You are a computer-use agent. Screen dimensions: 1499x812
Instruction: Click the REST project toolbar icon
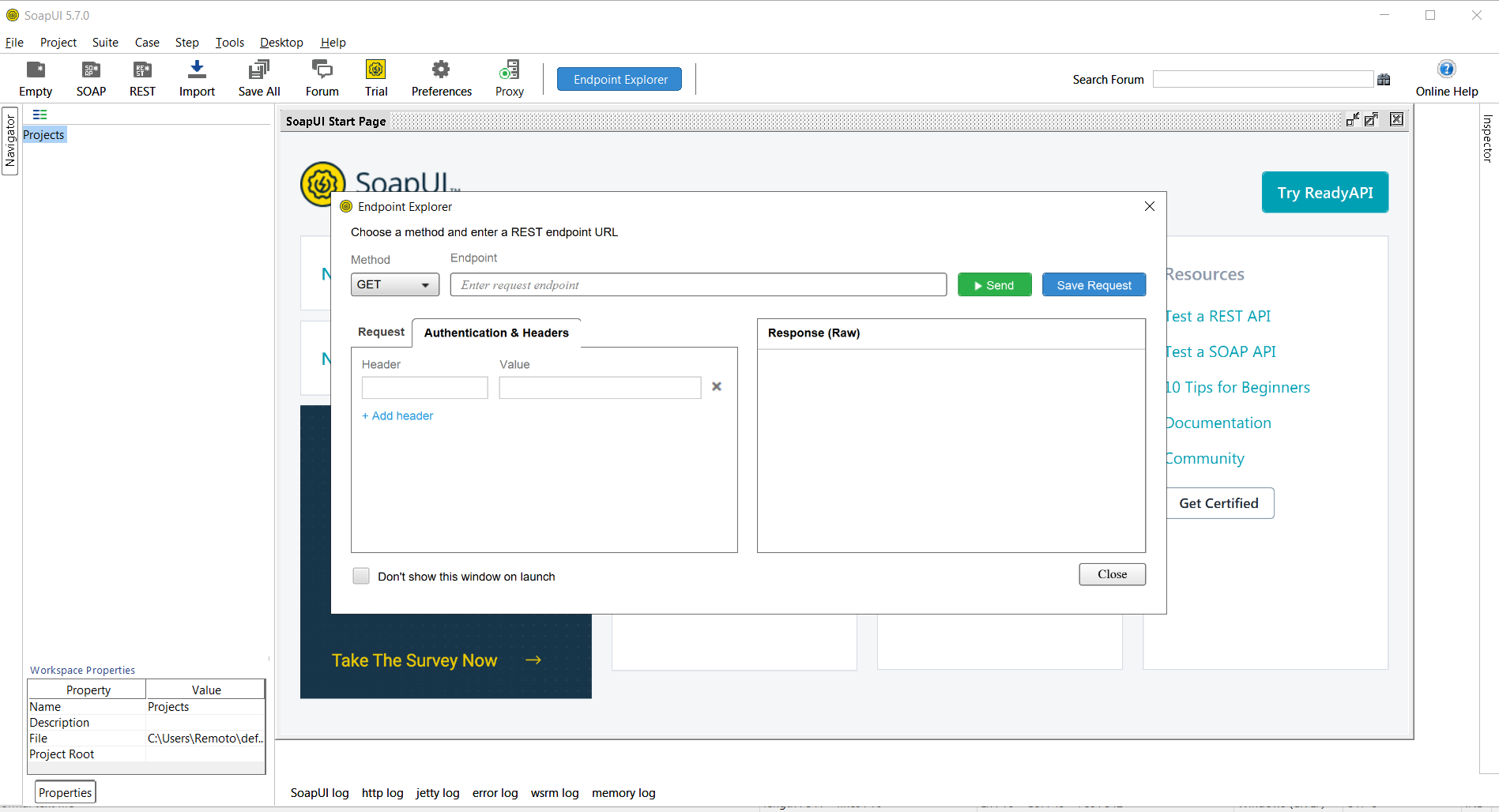(142, 70)
